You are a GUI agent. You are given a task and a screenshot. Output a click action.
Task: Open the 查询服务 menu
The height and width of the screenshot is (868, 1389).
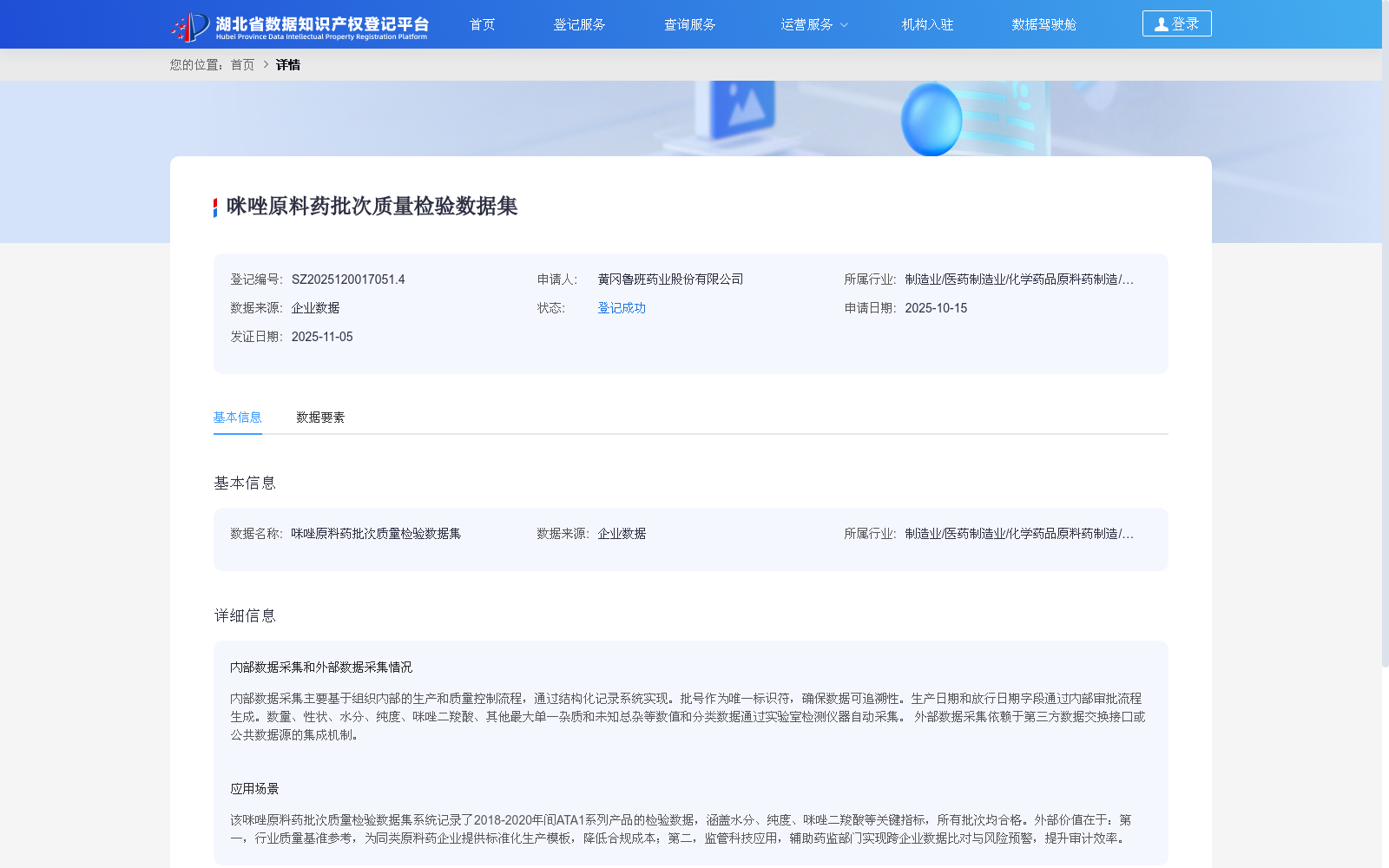click(689, 24)
